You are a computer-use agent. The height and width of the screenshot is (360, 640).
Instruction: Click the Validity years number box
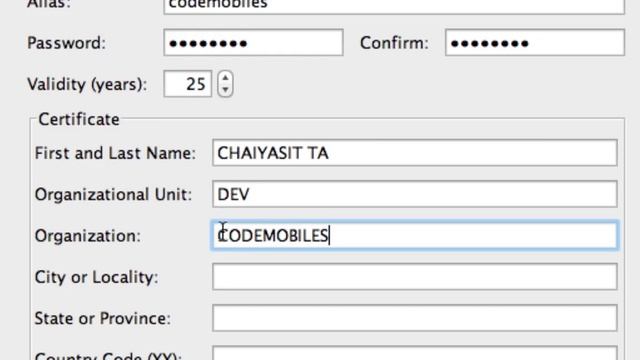point(188,84)
